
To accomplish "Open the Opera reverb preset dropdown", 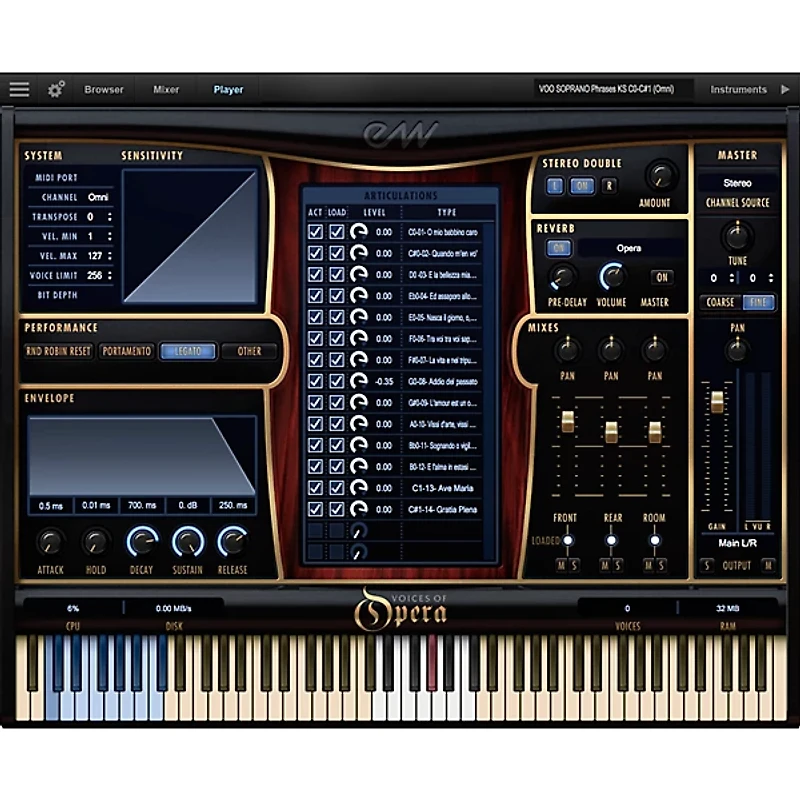I will [628, 248].
